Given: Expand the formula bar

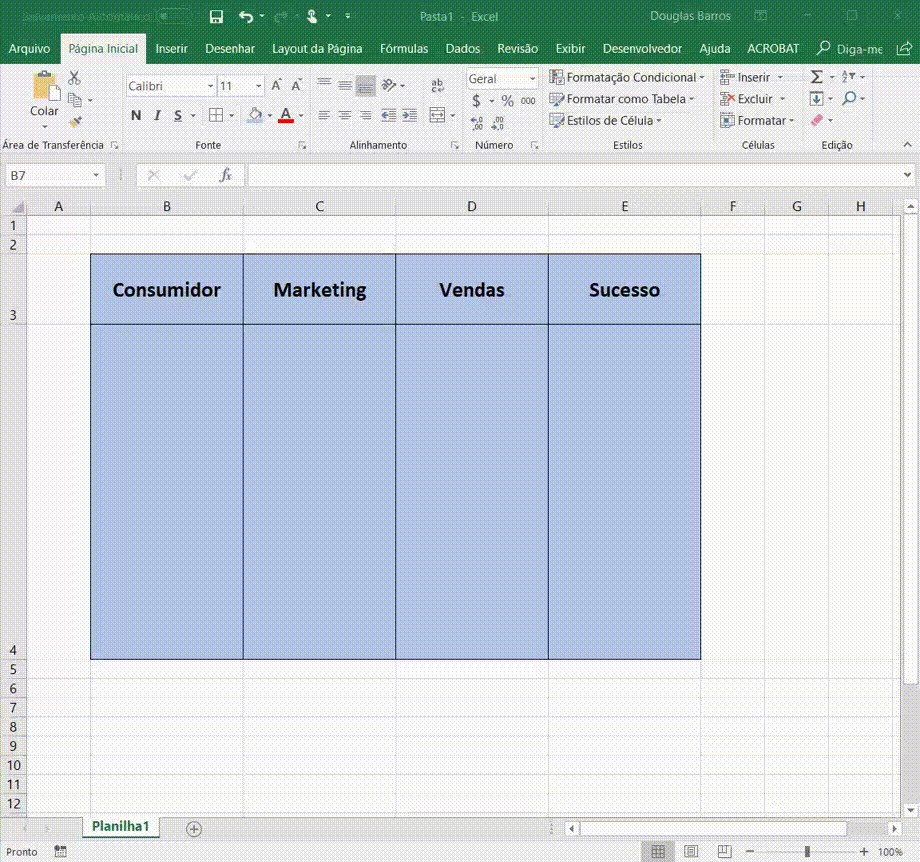Looking at the screenshot, I should pyautogui.click(x=907, y=175).
